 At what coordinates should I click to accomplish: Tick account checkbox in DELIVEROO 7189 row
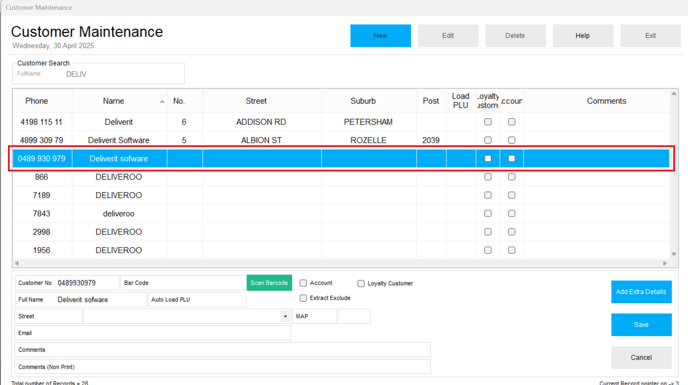tap(512, 195)
